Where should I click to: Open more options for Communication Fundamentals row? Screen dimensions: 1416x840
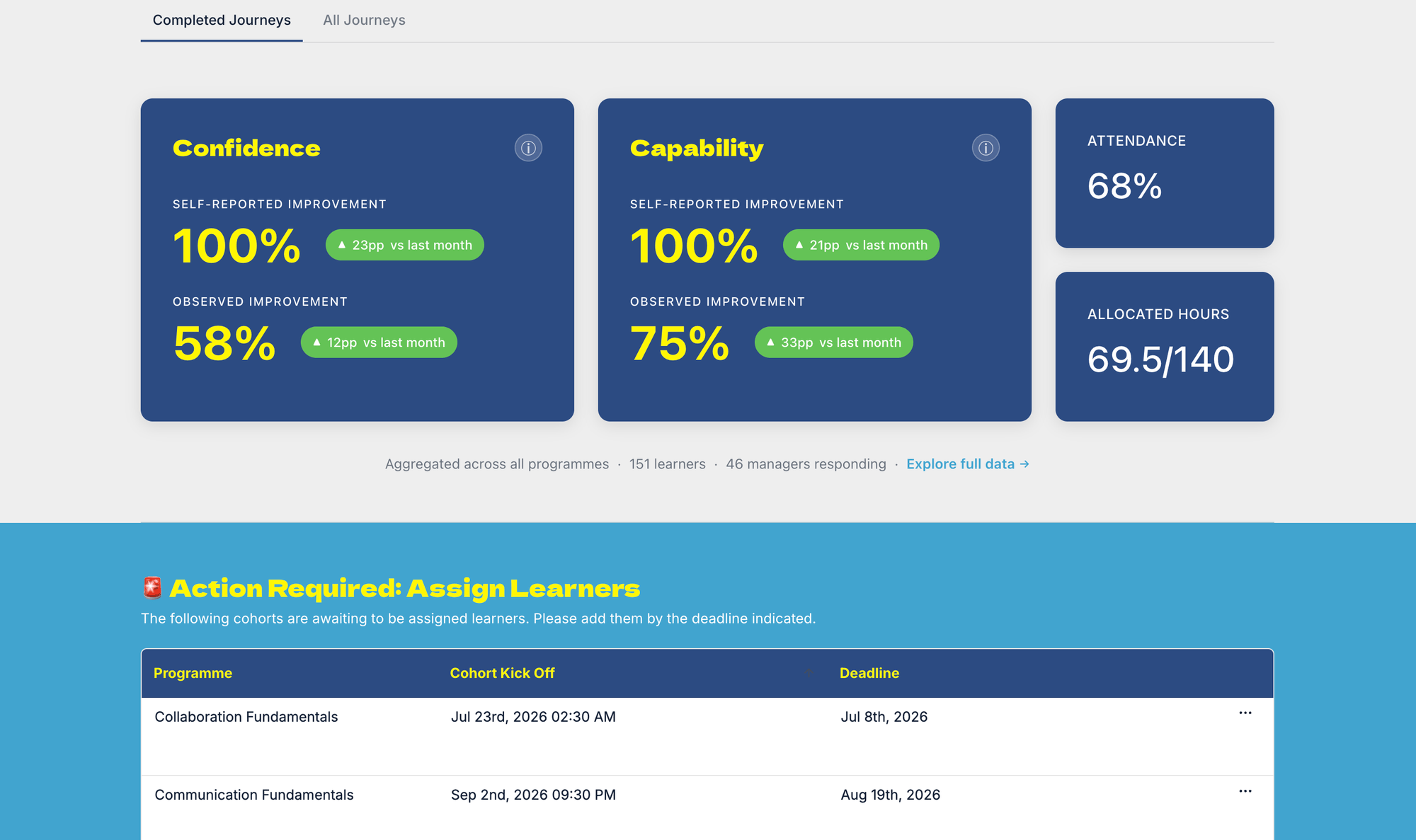point(1245,791)
